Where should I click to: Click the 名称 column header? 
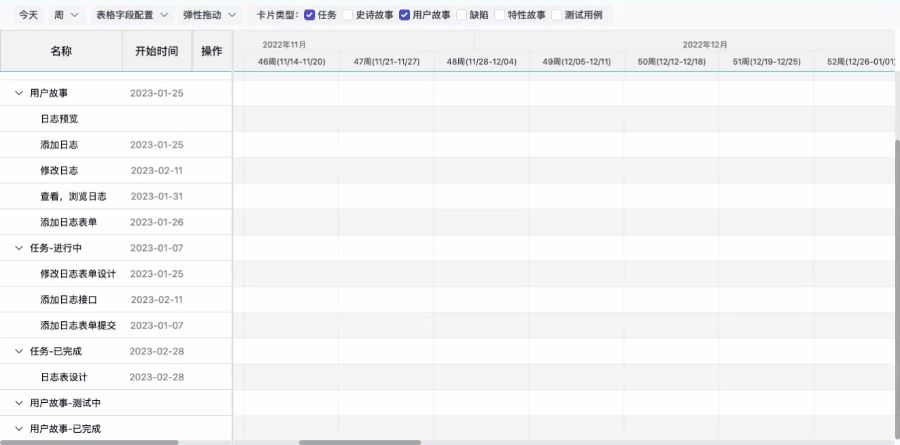point(61,51)
